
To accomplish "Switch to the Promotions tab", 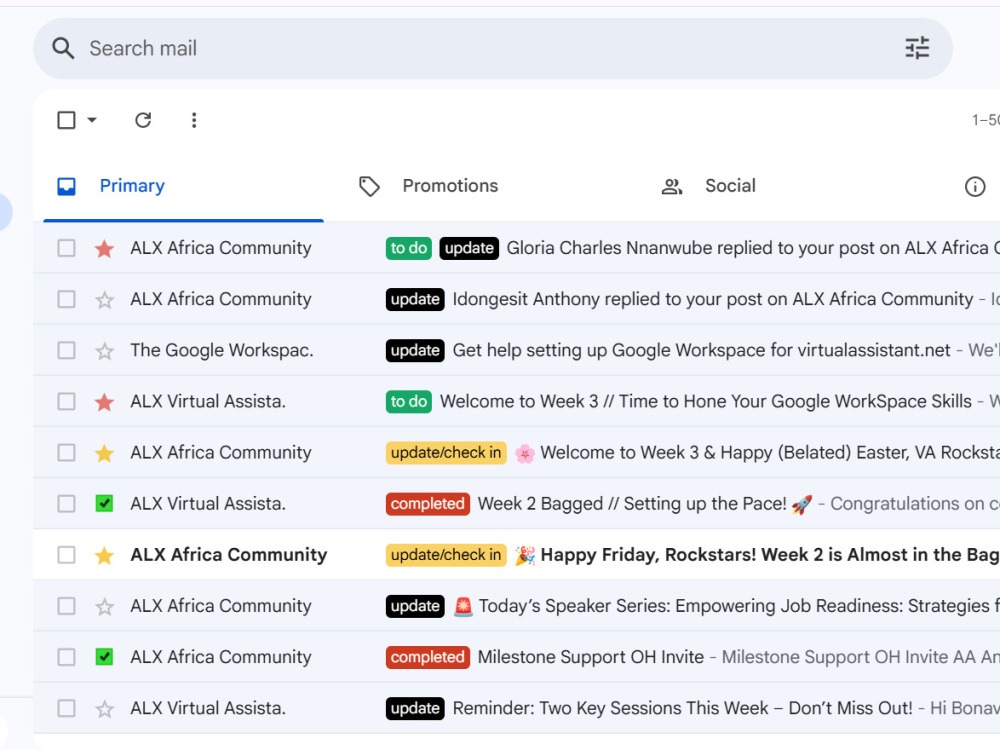I will (x=429, y=186).
